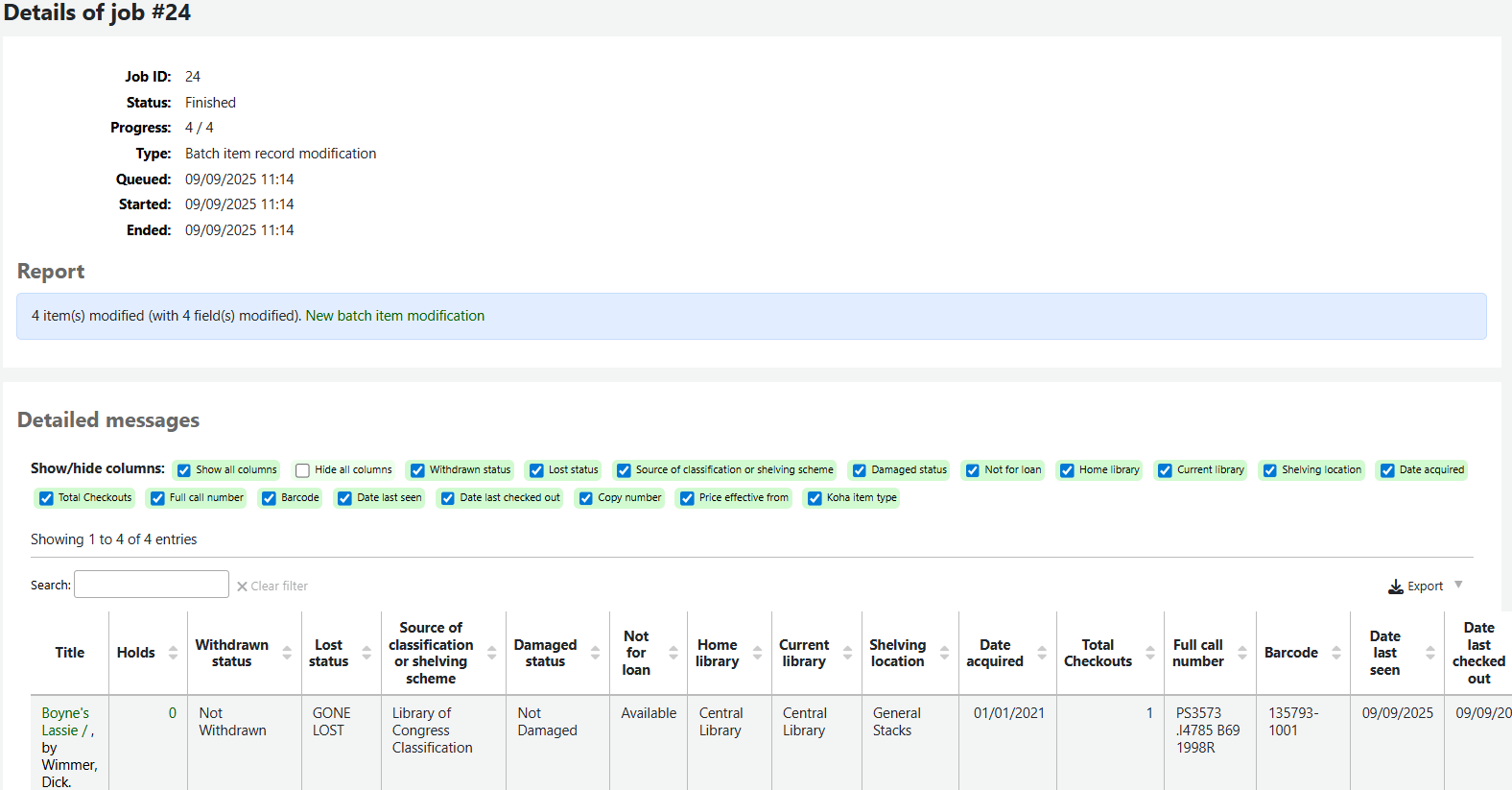The width and height of the screenshot is (1512, 790).
Task: Toggle the Copy number column checkbox
Action: (x=586, y=498)
